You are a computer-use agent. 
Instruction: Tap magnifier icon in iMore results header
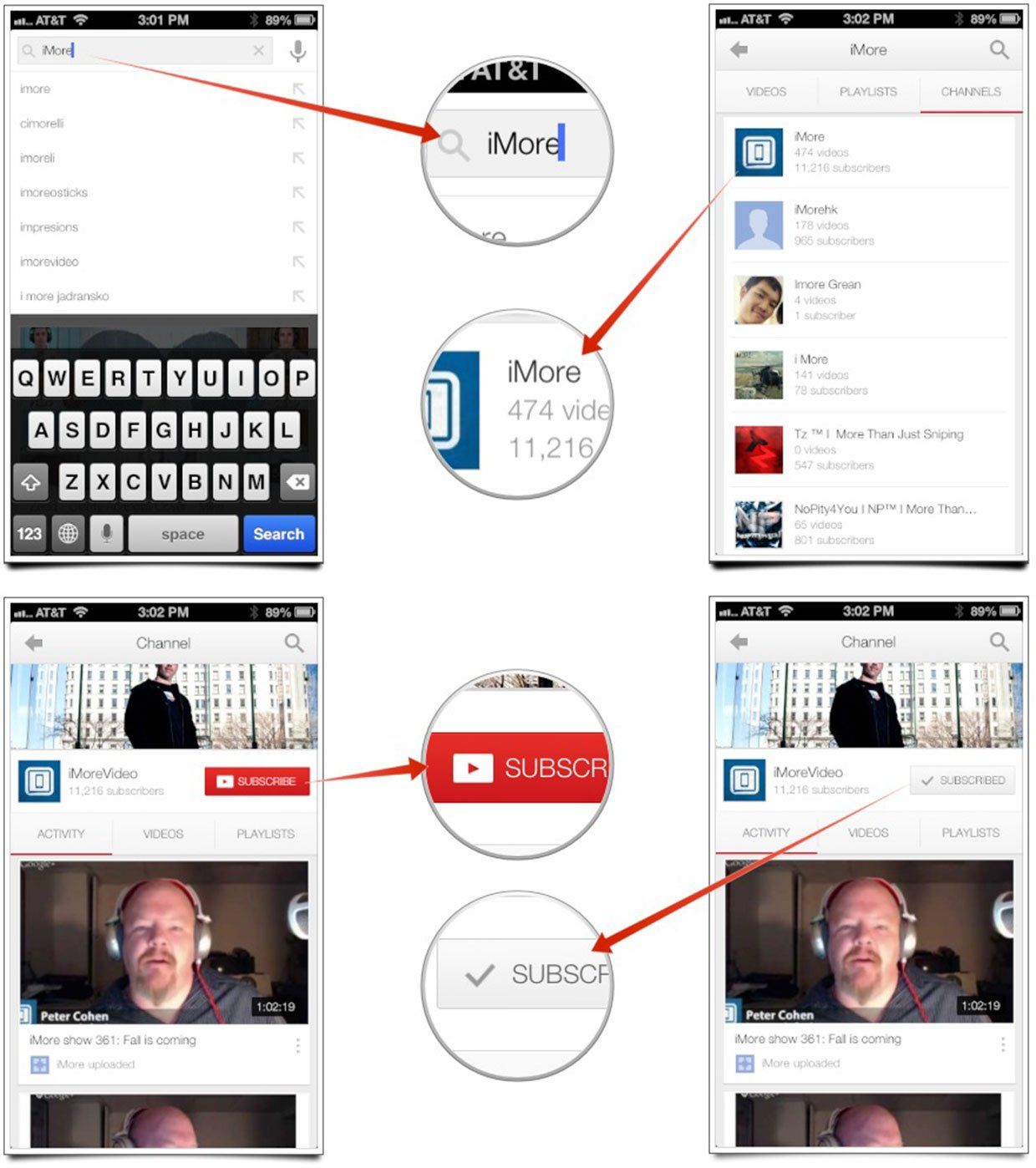[999, 50]
